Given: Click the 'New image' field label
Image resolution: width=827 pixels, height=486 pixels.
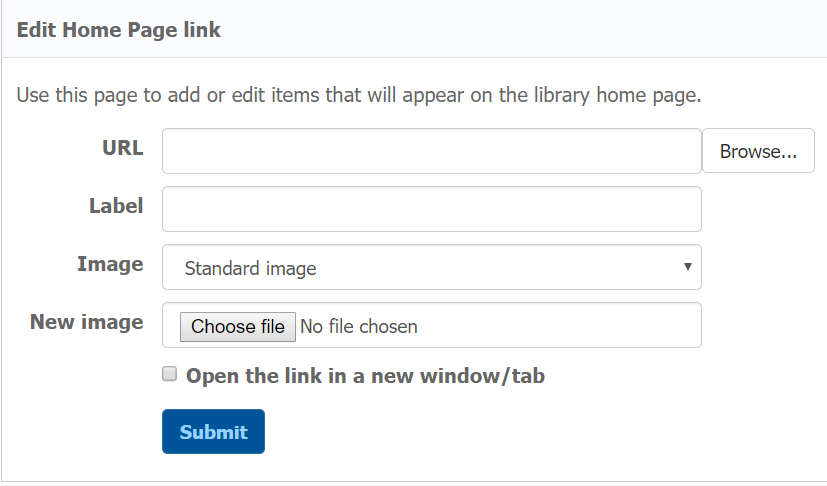Looking at the screenshot, I should (x=87, y=322).
